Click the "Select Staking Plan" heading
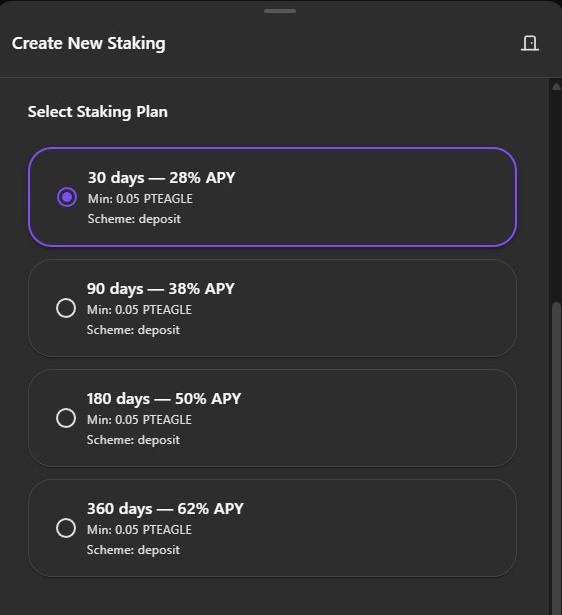 click(x=98, y=112)
